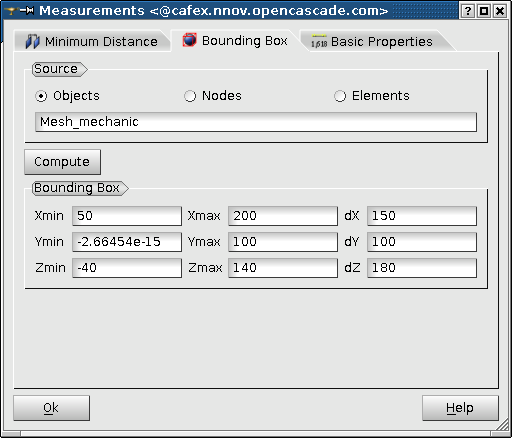Click the pin icon in title bar
The width and height of the screenshot is (512, 438).
point(27,11)
